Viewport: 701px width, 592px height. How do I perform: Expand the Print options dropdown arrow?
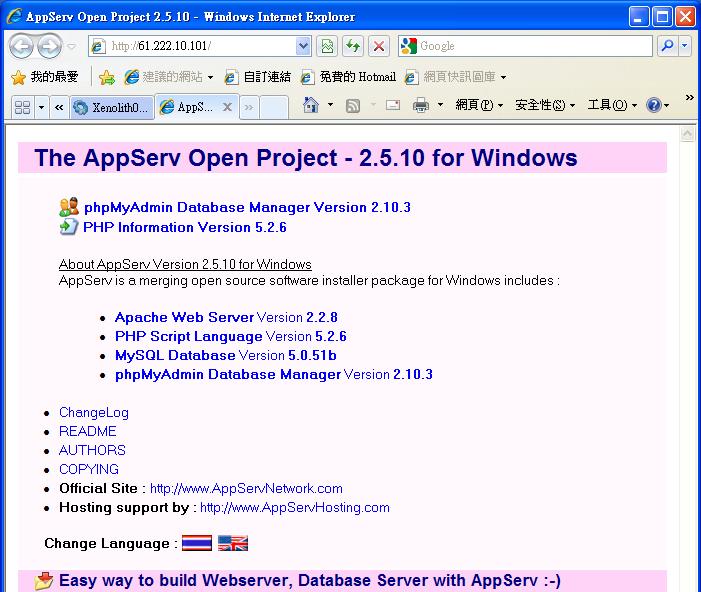click(440, 105)
